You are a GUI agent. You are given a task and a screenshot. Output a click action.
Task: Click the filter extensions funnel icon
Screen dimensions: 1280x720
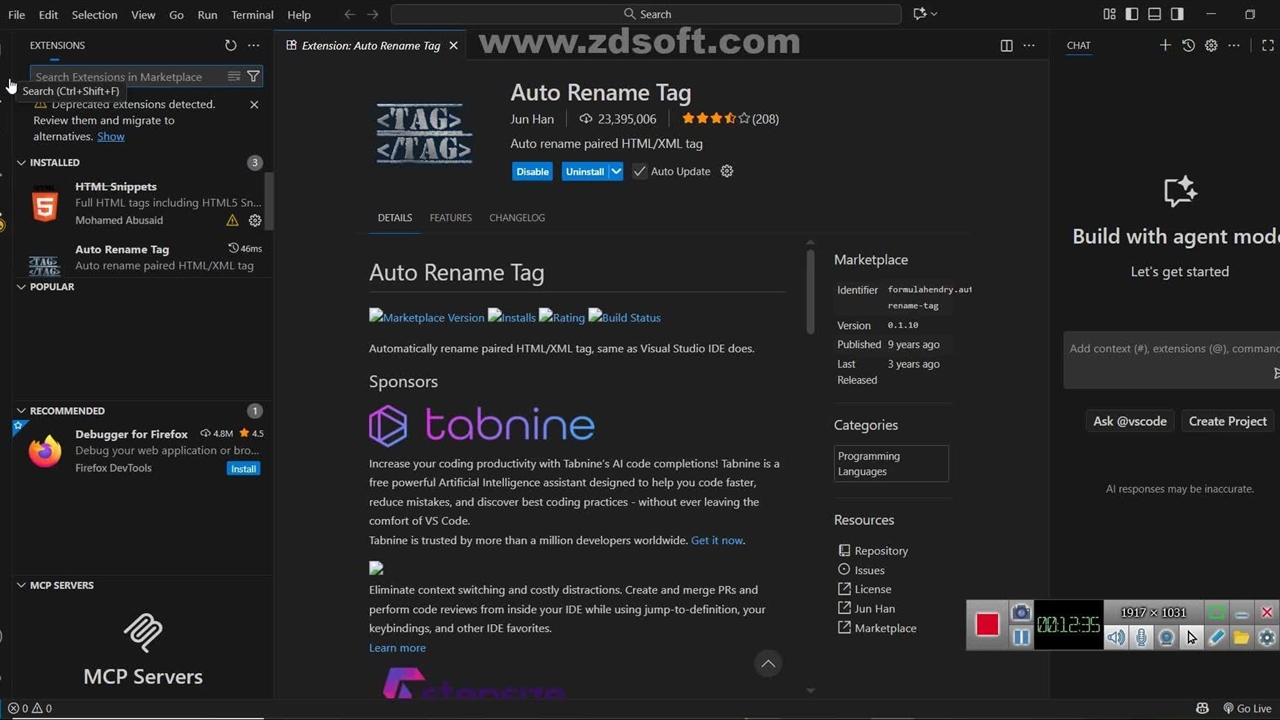point(253,76)
